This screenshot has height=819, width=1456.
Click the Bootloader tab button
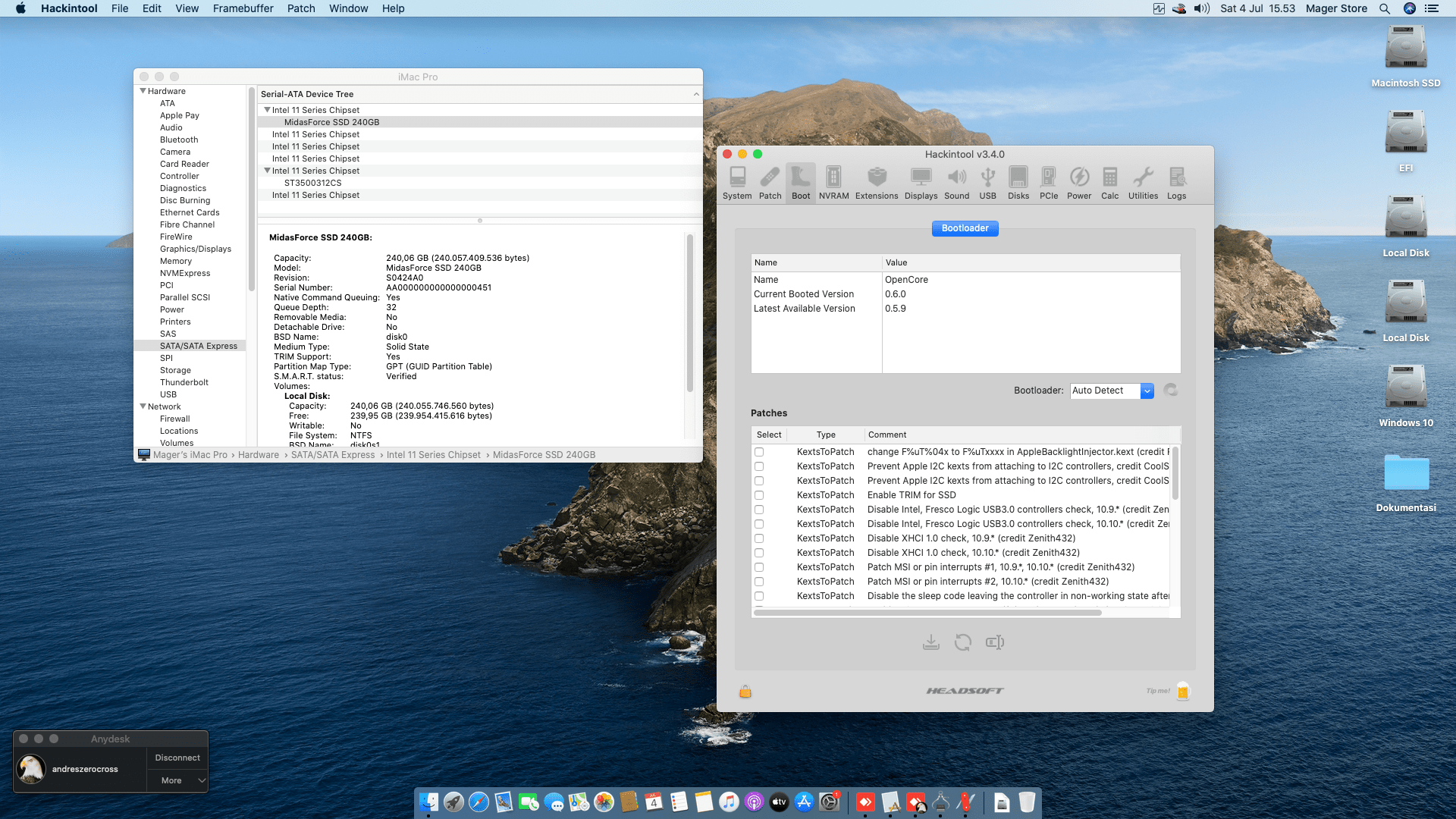pyautogui.click(x=965, y=228)
